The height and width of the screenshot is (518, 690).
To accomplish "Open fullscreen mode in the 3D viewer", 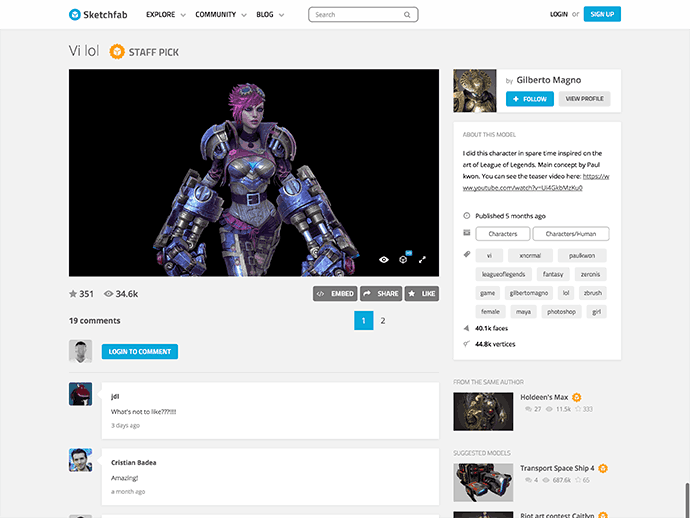I will (x=422, y=260).
